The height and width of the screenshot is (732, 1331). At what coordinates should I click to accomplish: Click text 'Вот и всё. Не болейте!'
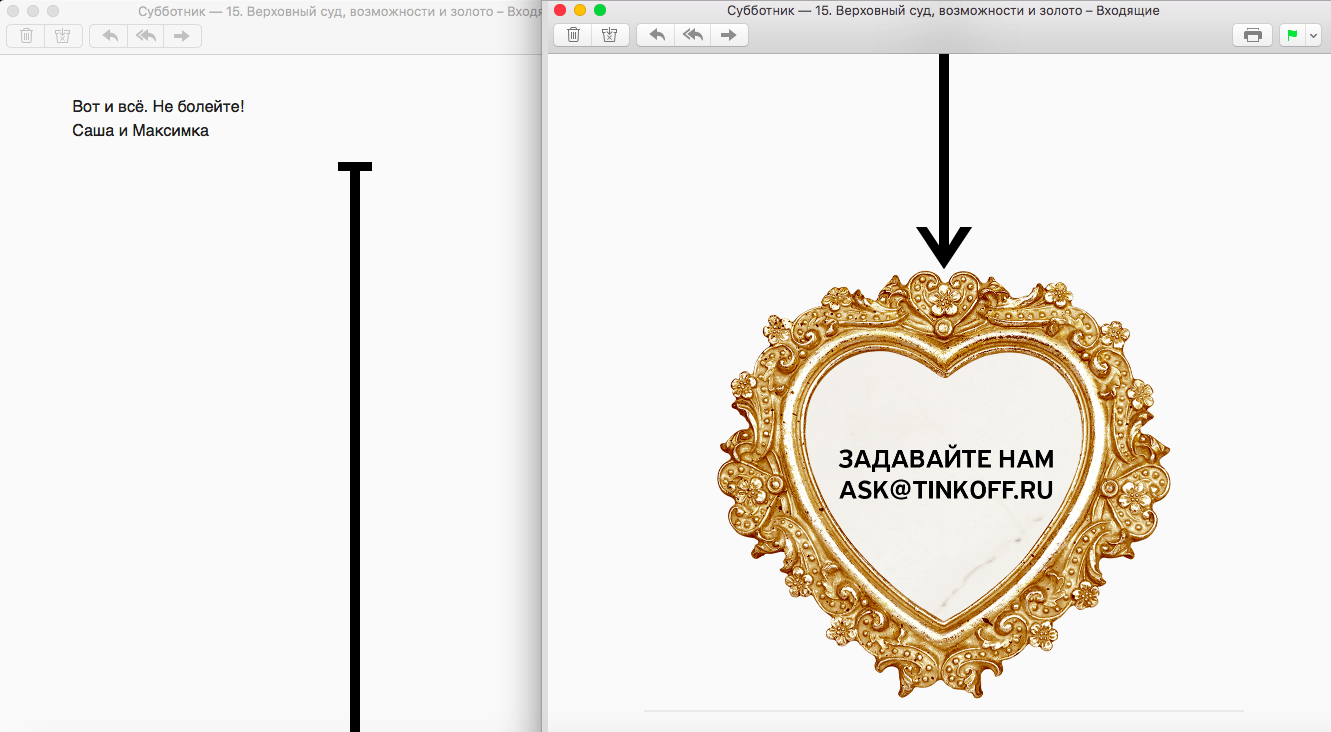point(158,106)
